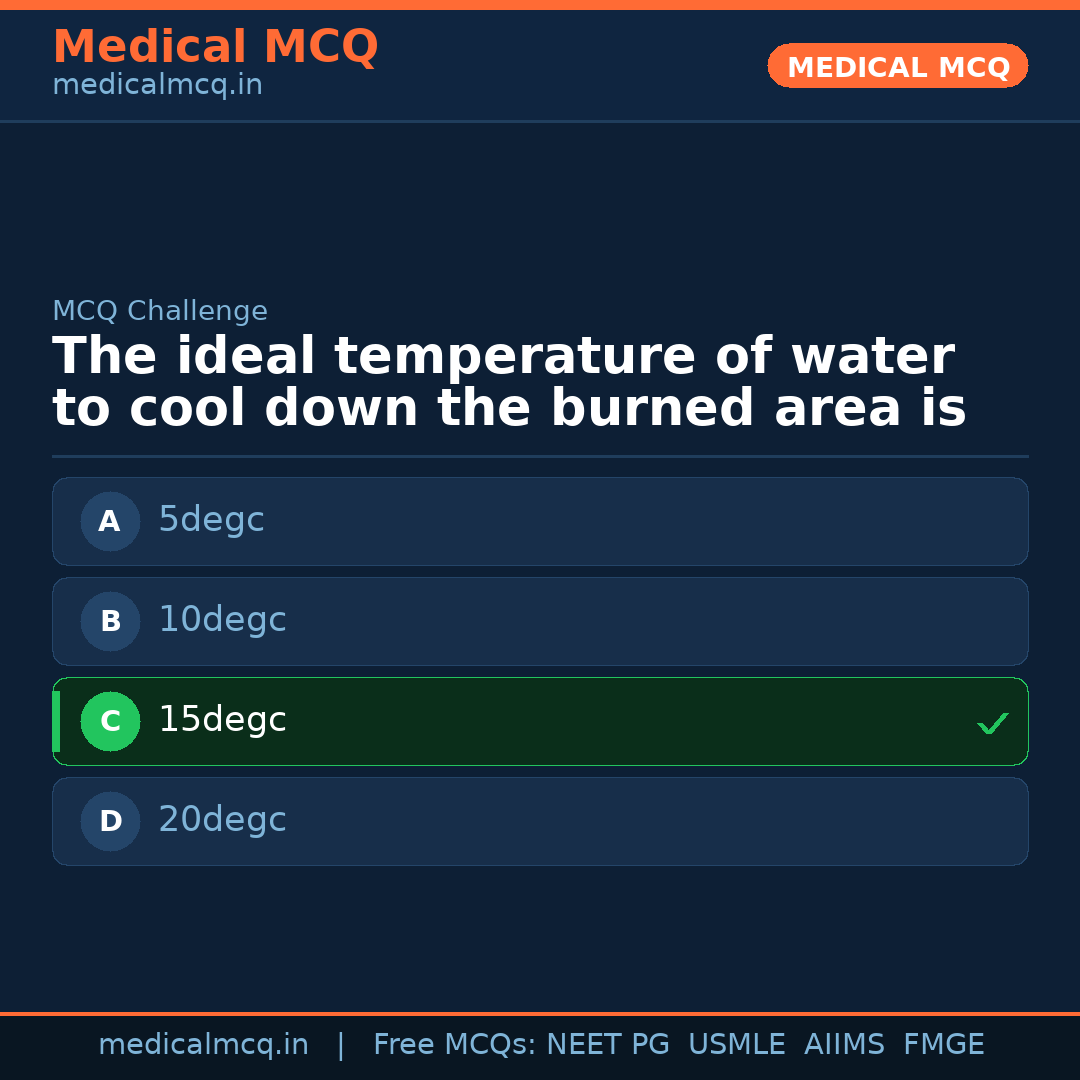Click the MCQ Challenge label
The width and height of the screenshot is (1080, 1080).
click(160, 312)
